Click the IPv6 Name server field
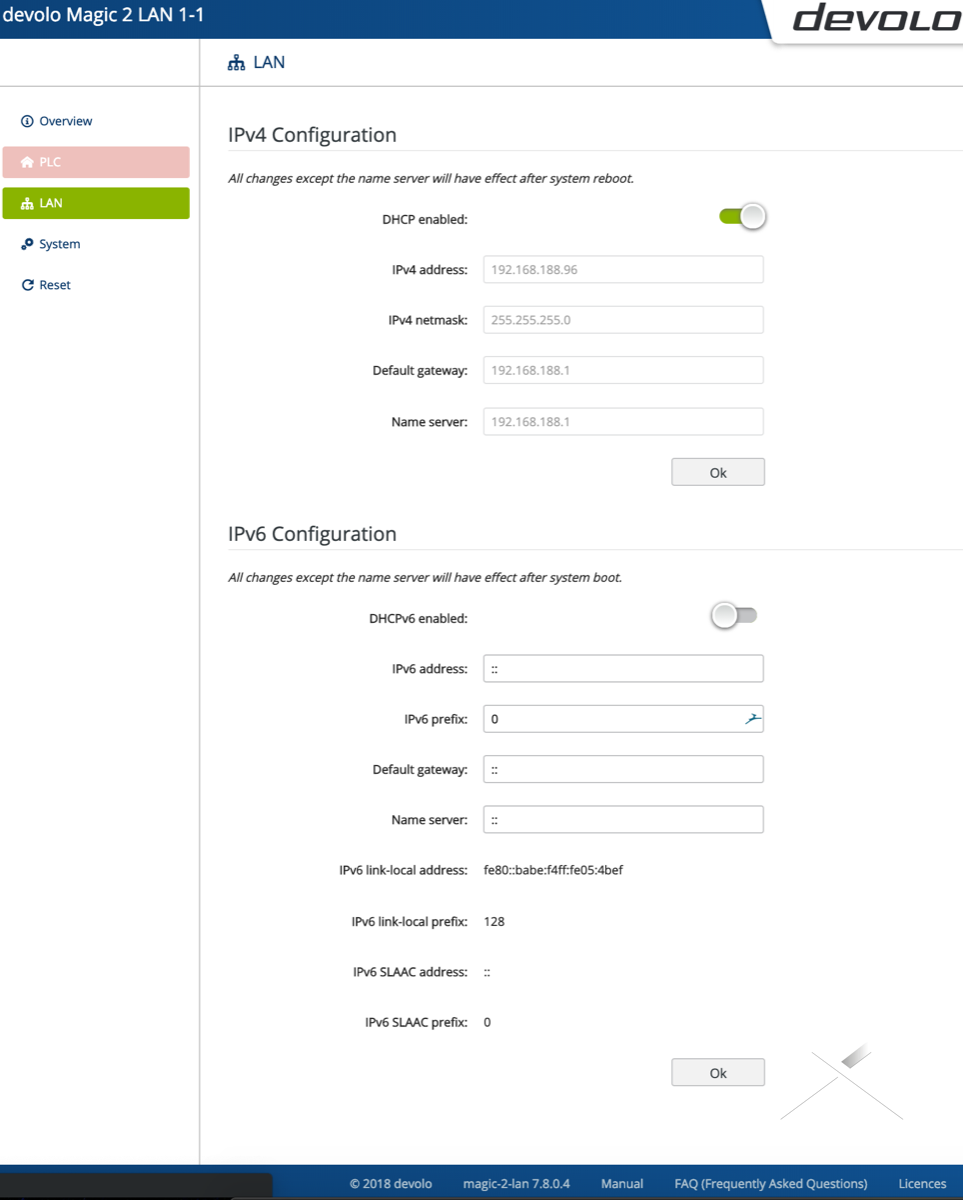Screen dimensions: 963x1200 (x=623, y=820)
